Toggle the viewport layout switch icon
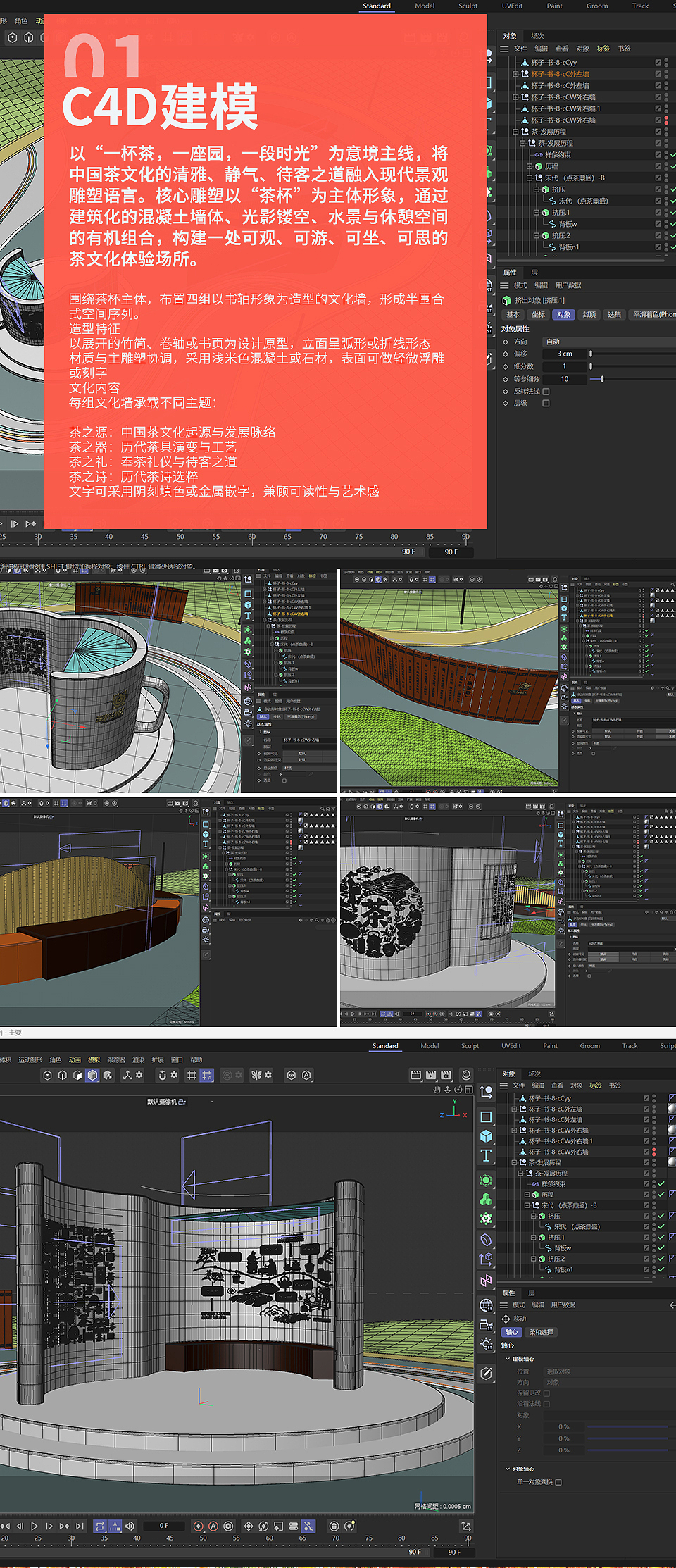676x1568 pixels. coord(469,1089)
